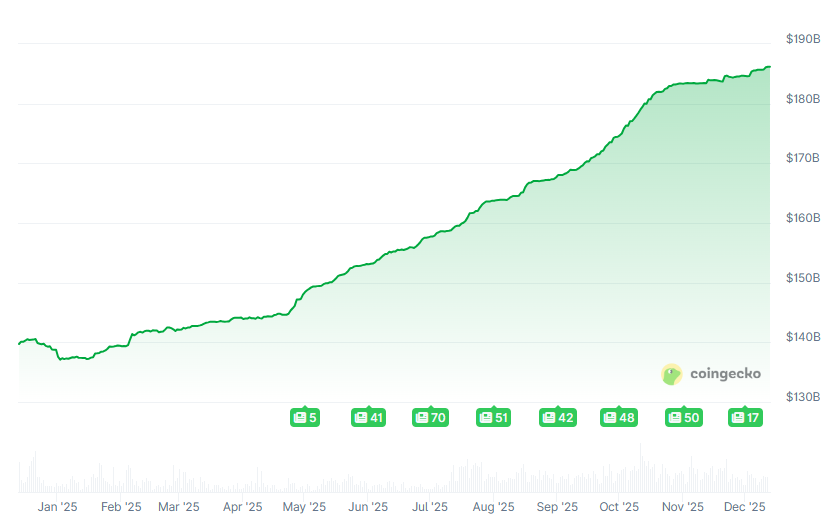Image resolution: width=826 pixels, height=521 pixels.
Task: Open the news badge labeled 41
Action: click(x=368, y=417)
